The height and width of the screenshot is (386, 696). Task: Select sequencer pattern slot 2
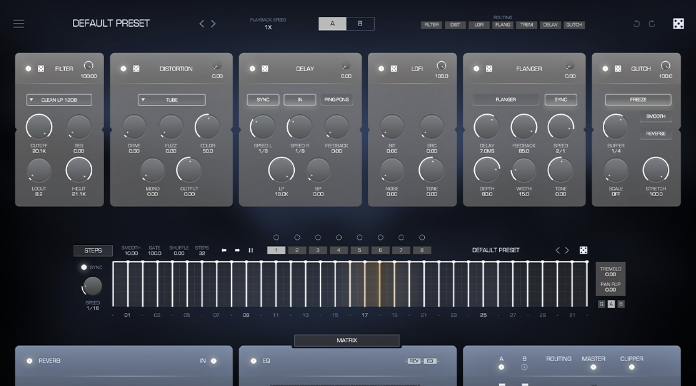(x=297, y=250)
